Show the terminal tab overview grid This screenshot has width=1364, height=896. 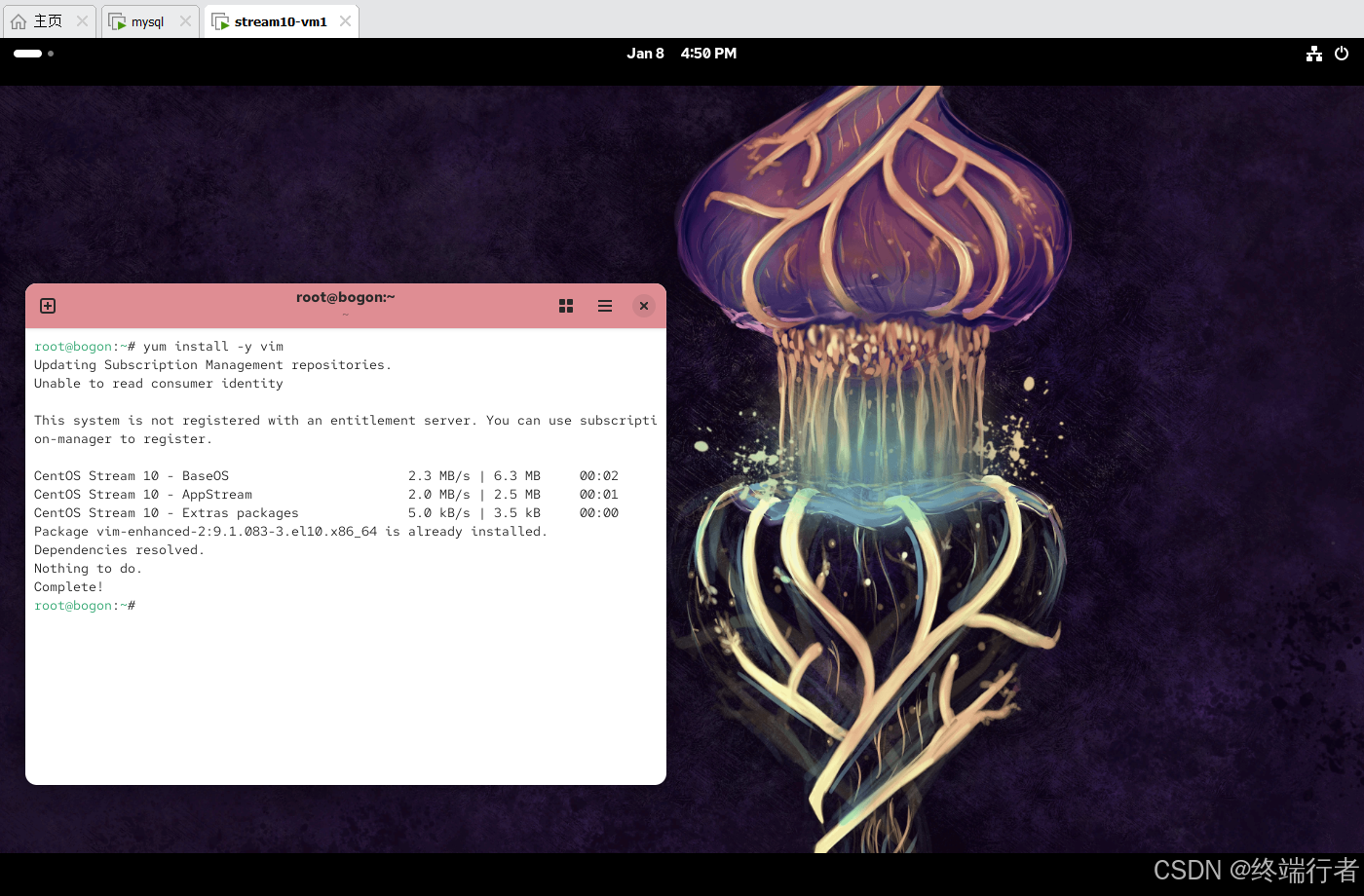click(566, 306)
